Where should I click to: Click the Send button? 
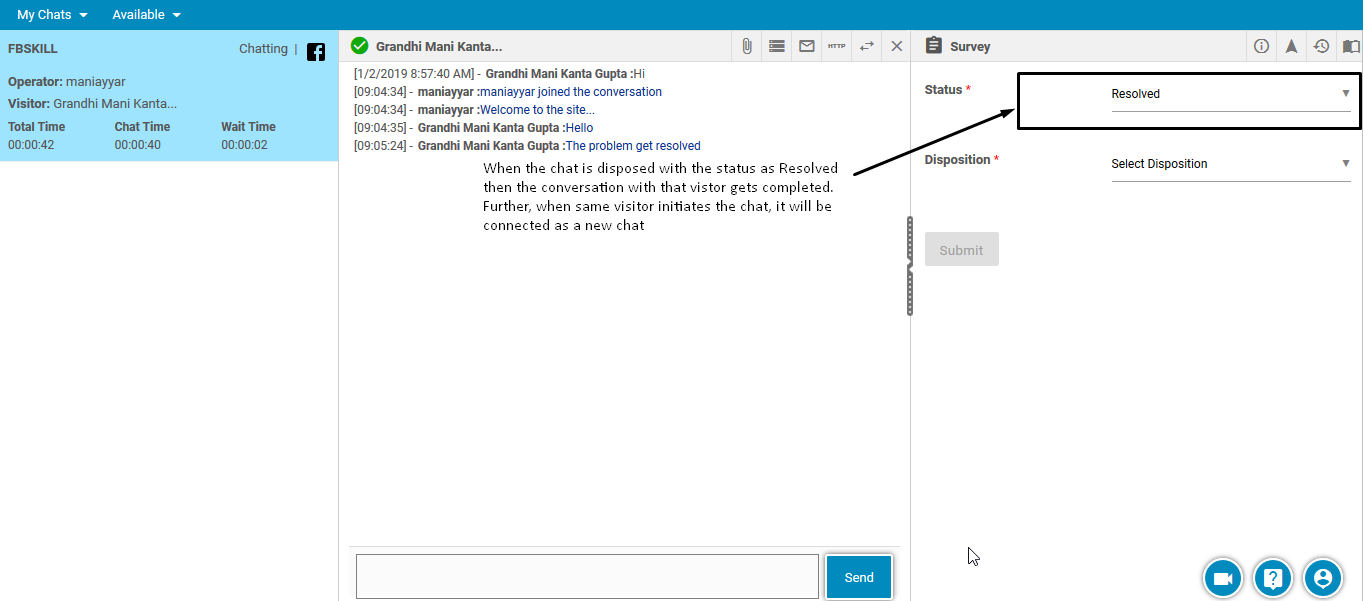[858, 577]
